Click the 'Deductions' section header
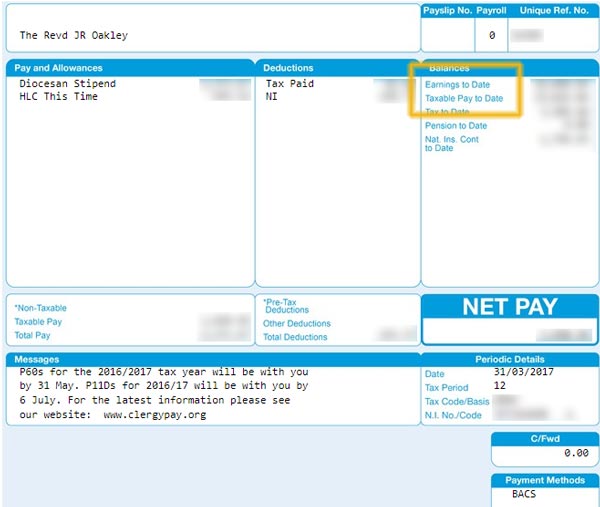 [288, 68]
